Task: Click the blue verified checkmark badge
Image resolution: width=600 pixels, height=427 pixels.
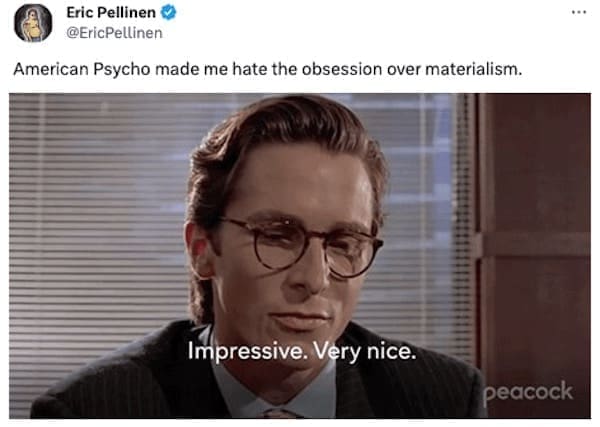Action: pyautogui.click(x=168, y=12)
